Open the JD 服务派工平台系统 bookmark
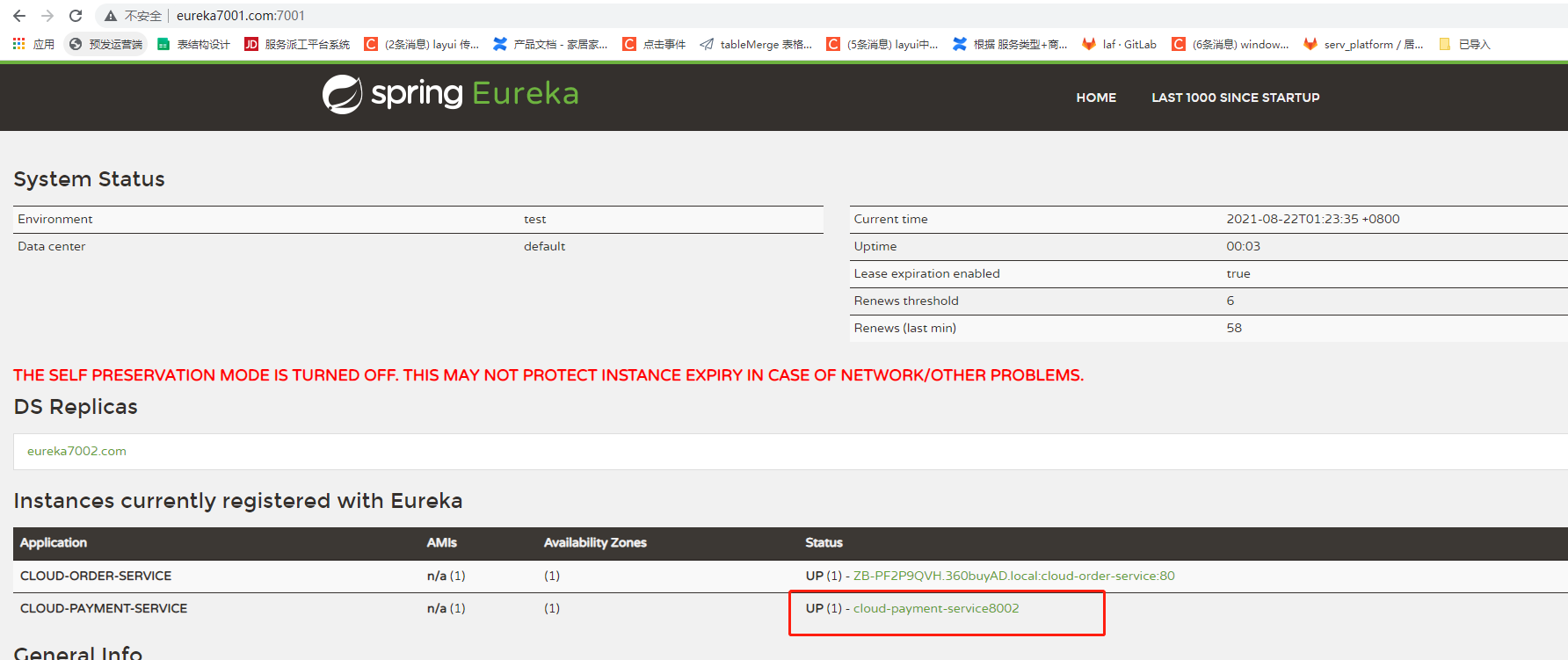 [x=297, y=44]
